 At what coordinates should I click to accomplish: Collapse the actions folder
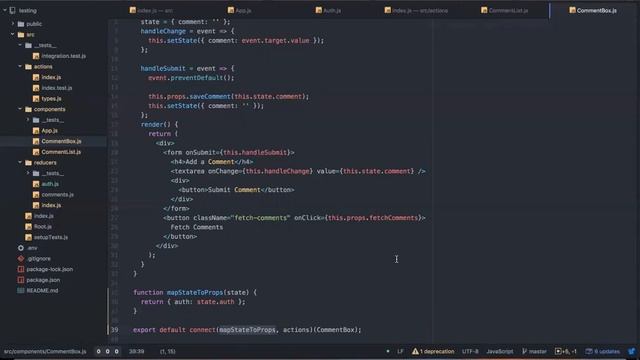(20, 66)
